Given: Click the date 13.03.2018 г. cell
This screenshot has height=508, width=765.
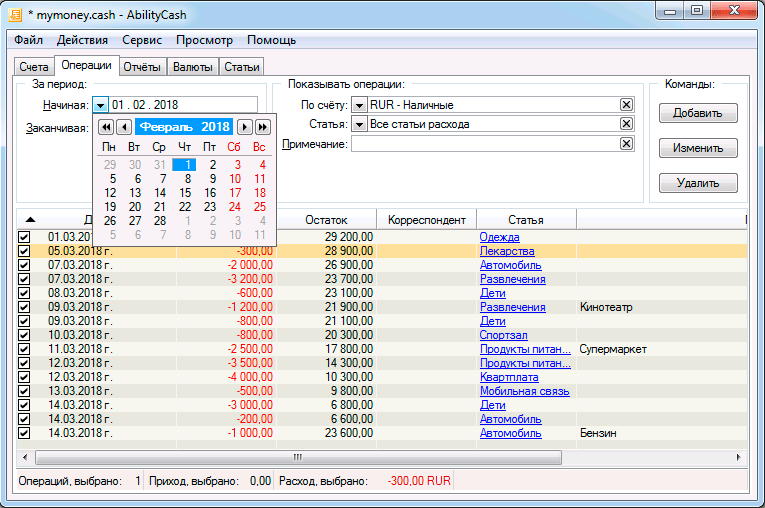Looking at the screenshot, I should coord(80,391).
